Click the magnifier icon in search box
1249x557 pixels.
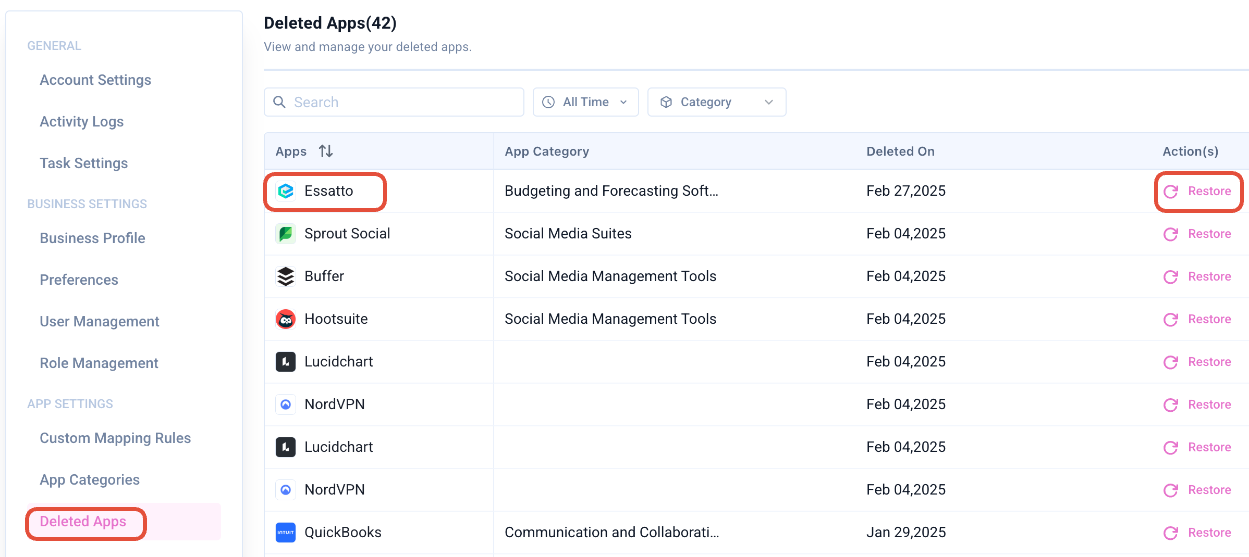(x=280, y=102)
